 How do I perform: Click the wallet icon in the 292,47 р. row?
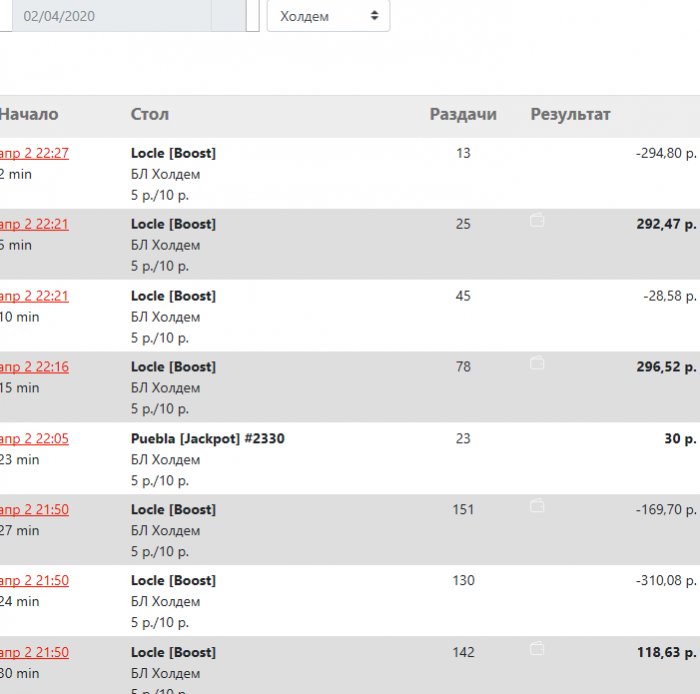click(x=537, y=221)
